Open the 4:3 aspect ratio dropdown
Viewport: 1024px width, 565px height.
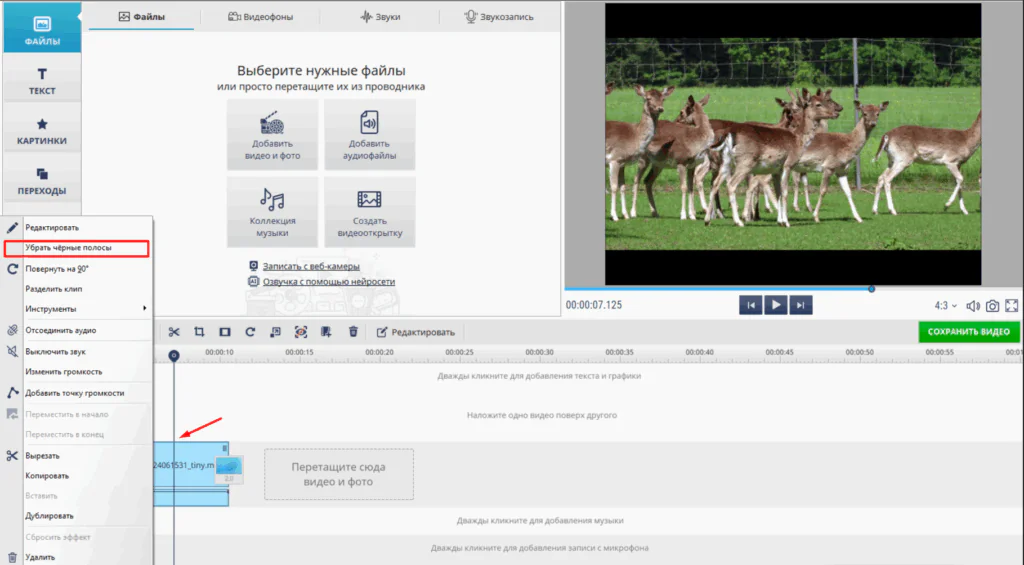(x=945, y=306)
